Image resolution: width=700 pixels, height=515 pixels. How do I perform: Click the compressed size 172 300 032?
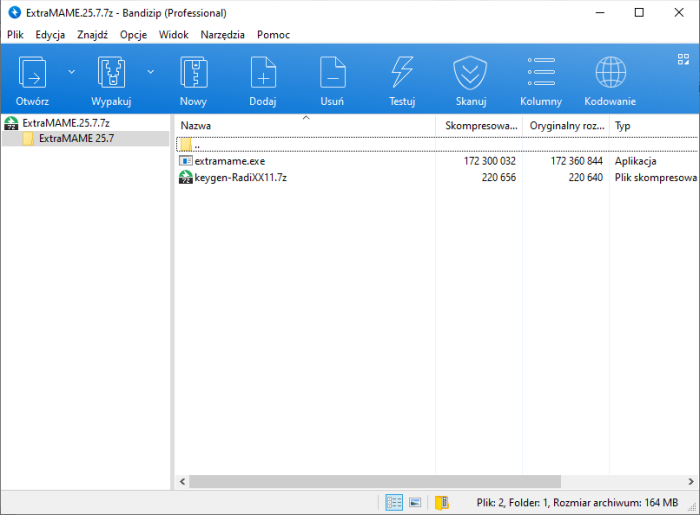point(490,161)
